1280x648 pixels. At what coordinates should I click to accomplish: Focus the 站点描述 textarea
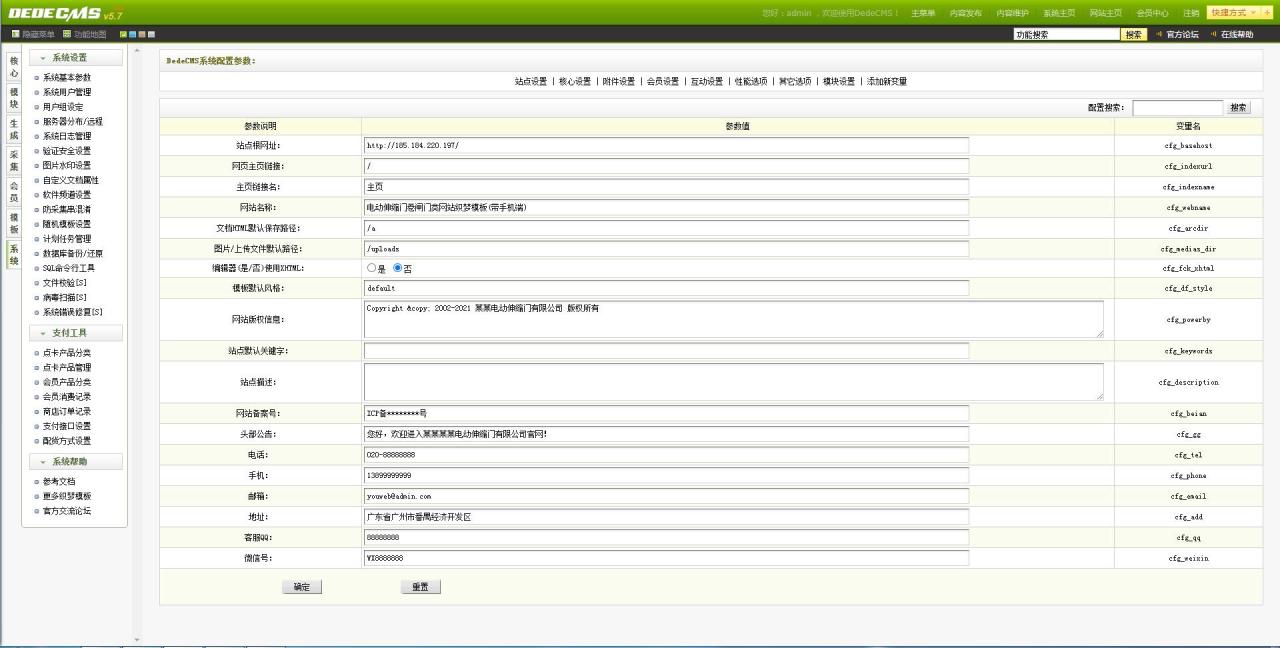tap(734, 382)
